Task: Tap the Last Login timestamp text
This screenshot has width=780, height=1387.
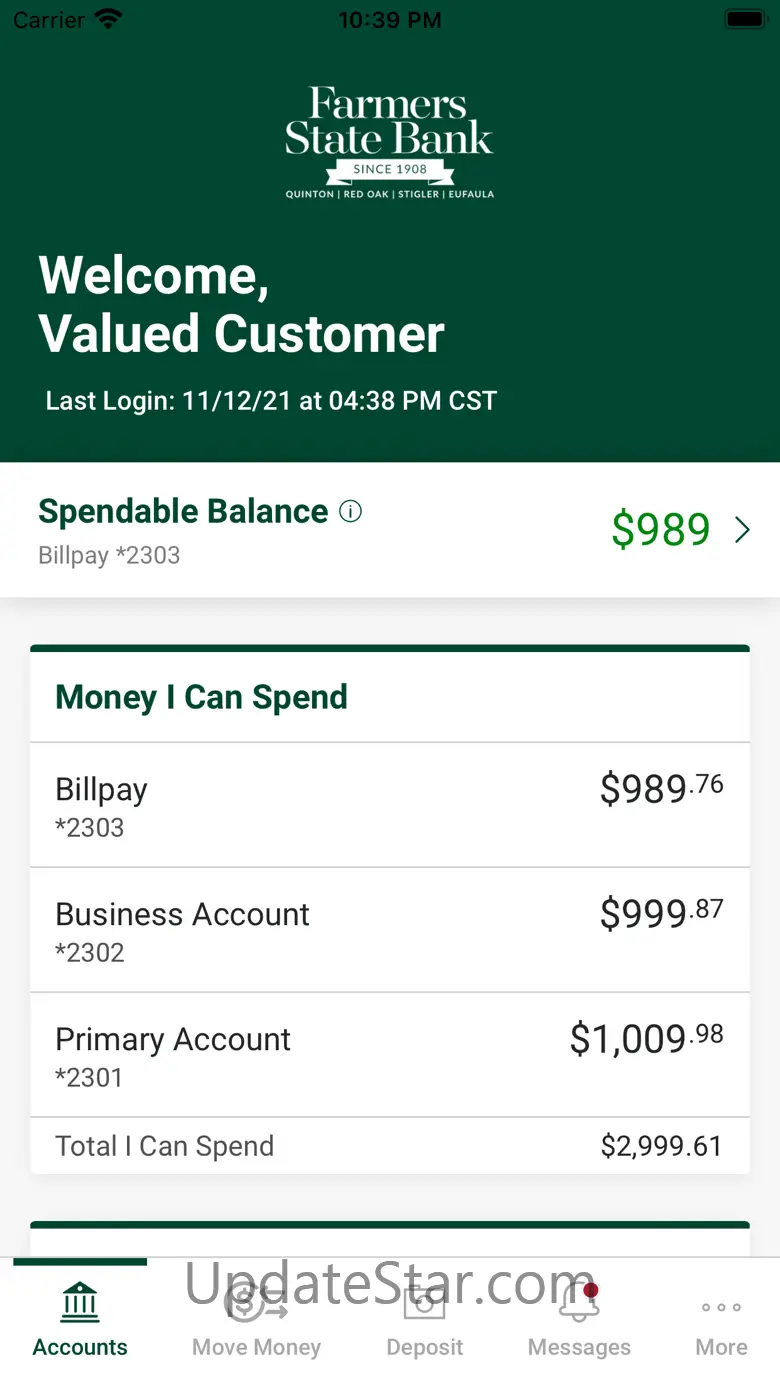Action: pyautogui.click(x=271, y=401)
